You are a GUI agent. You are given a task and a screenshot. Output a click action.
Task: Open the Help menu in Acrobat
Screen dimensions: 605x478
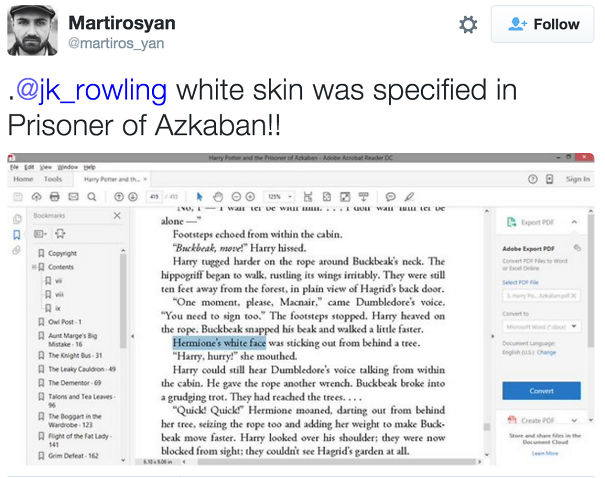pos(90,167)
